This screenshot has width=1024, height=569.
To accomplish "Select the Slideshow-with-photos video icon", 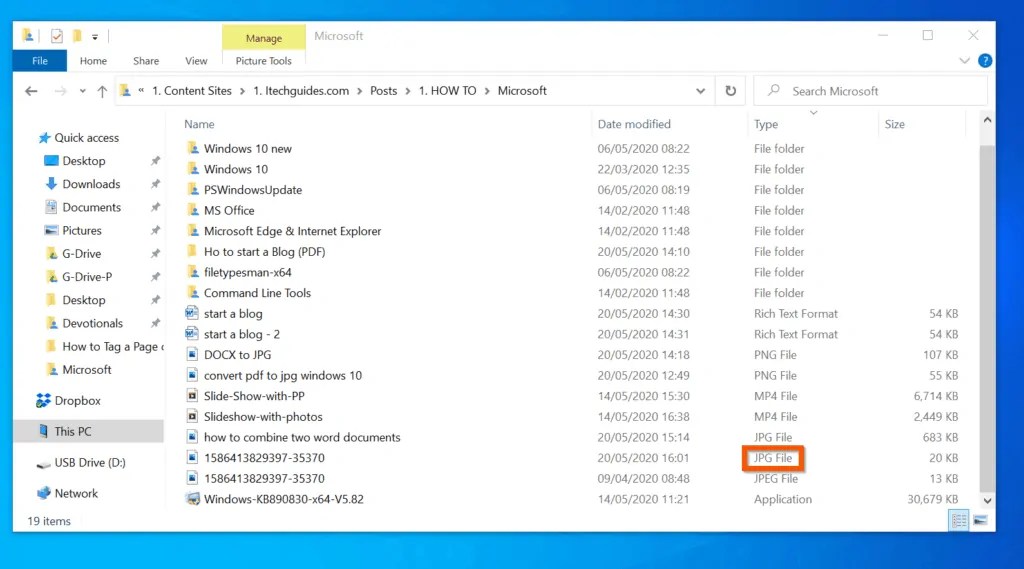I will click(192, 417).
